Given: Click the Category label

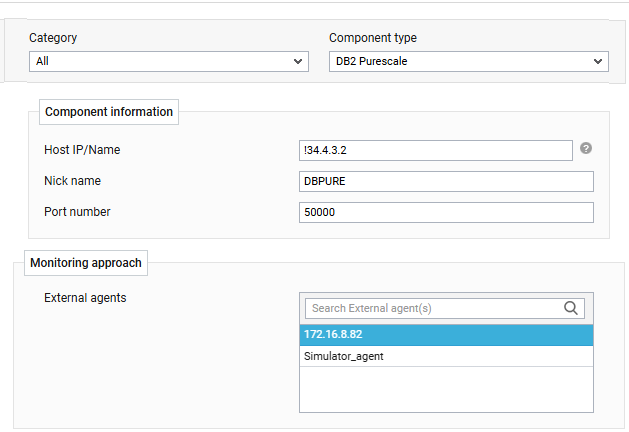Looking at the screenshot, I should [53, 38].
